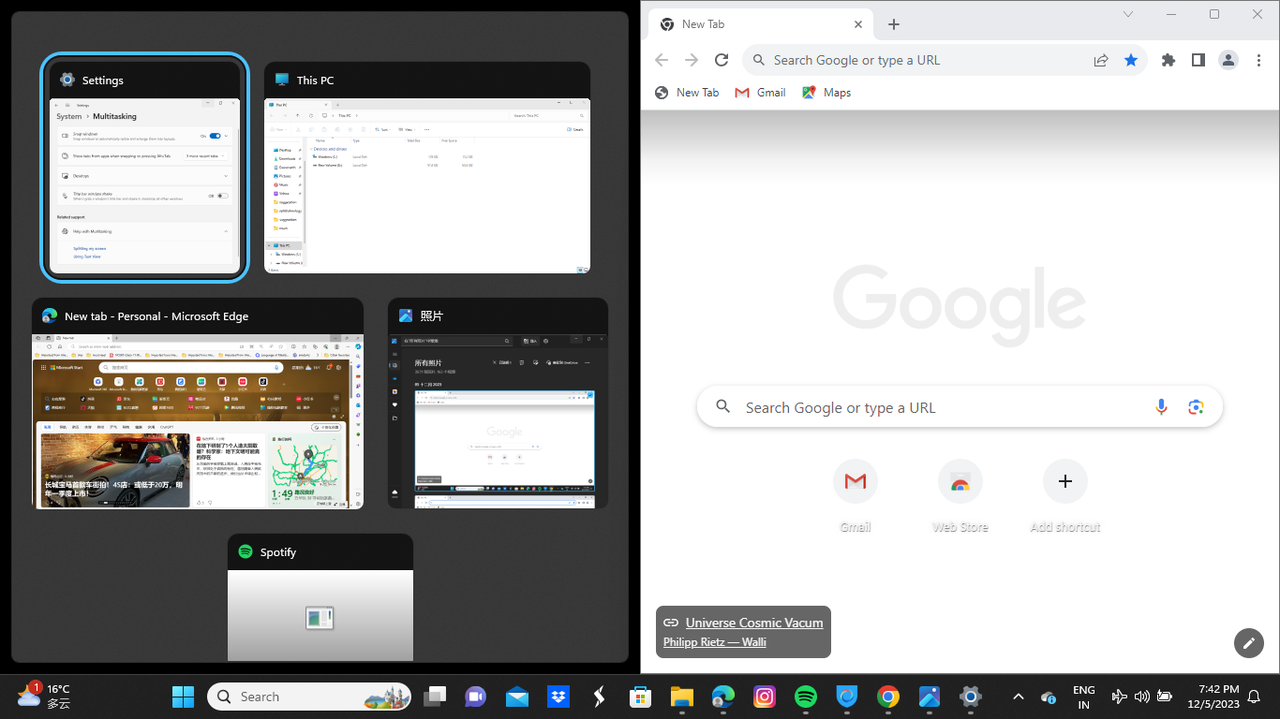The height and width of the screenshot is (719, 1280).
Task: Open the weather widget showing 16°C
Action: (44, 696)
